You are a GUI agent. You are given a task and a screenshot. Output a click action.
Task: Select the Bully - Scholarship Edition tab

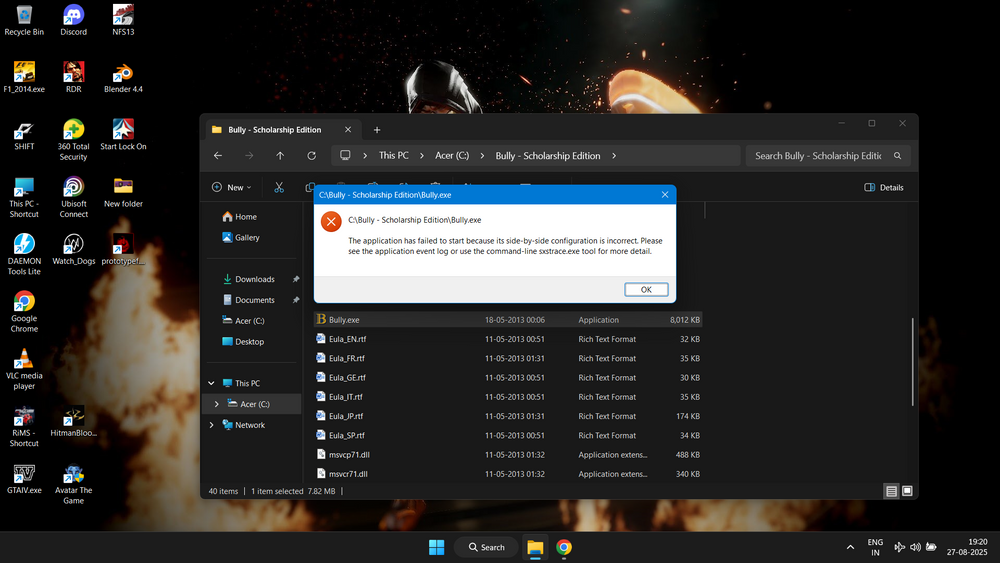275,130
